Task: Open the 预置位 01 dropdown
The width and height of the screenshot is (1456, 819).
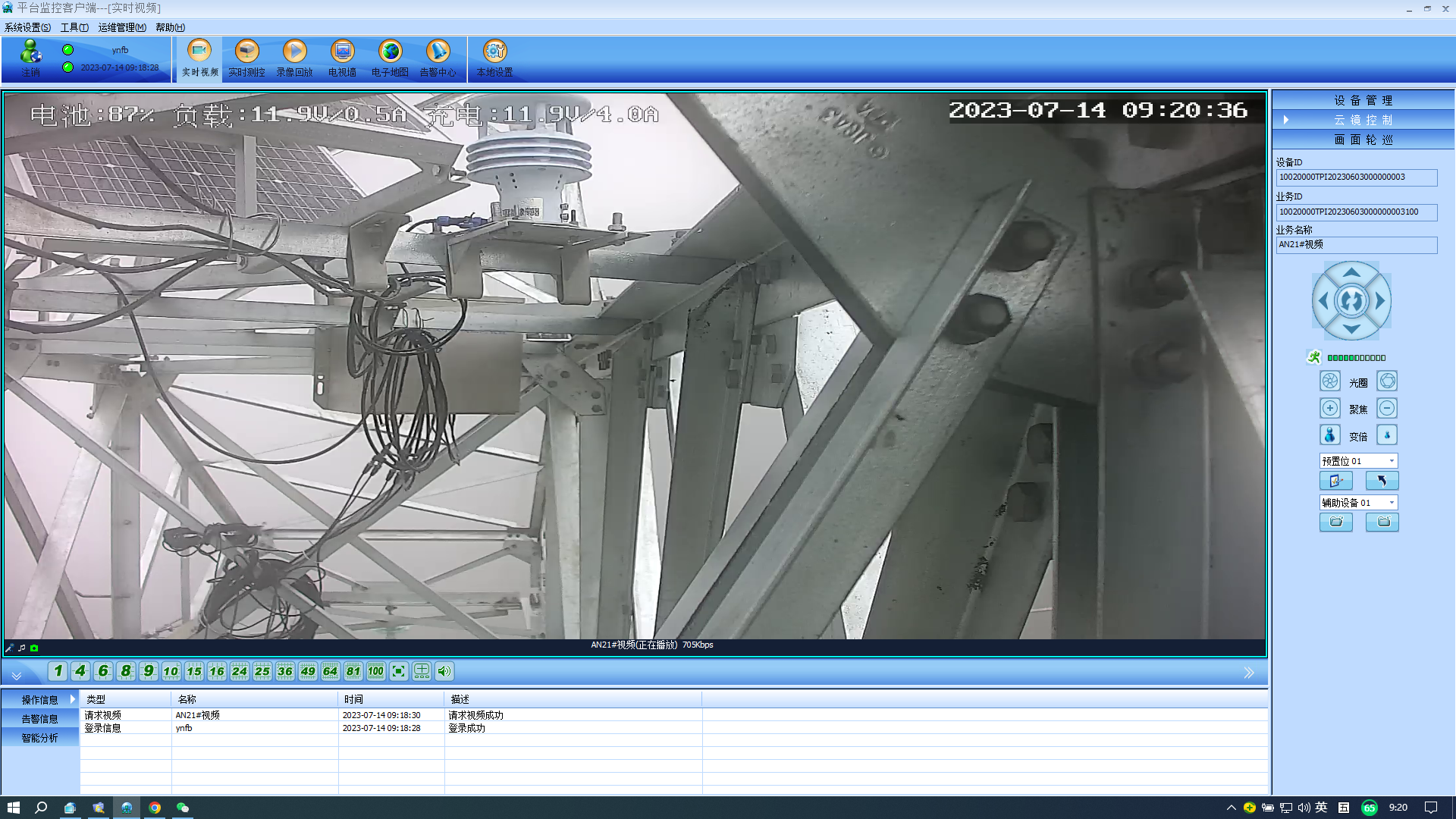Action: pos(1392,461)
